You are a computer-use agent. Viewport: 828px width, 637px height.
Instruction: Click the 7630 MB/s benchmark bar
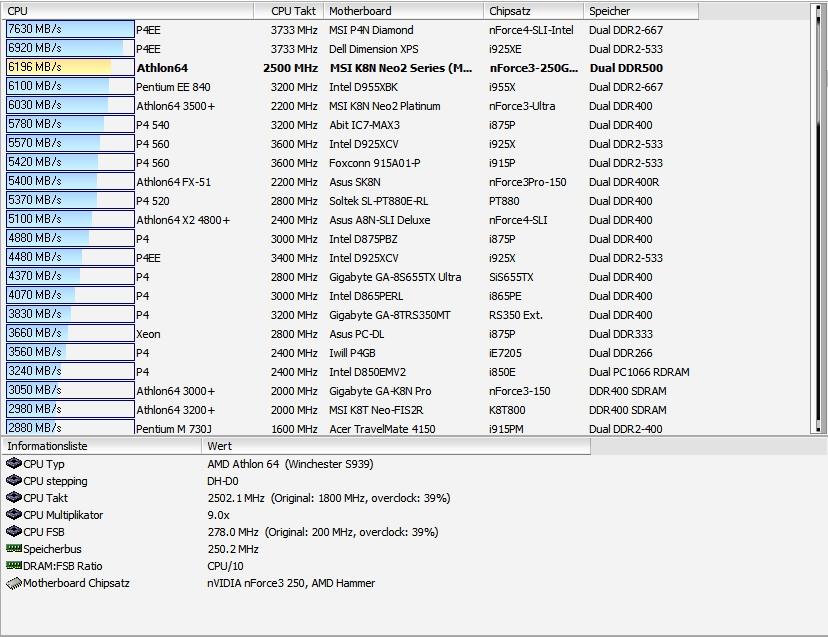click(70, 30)
